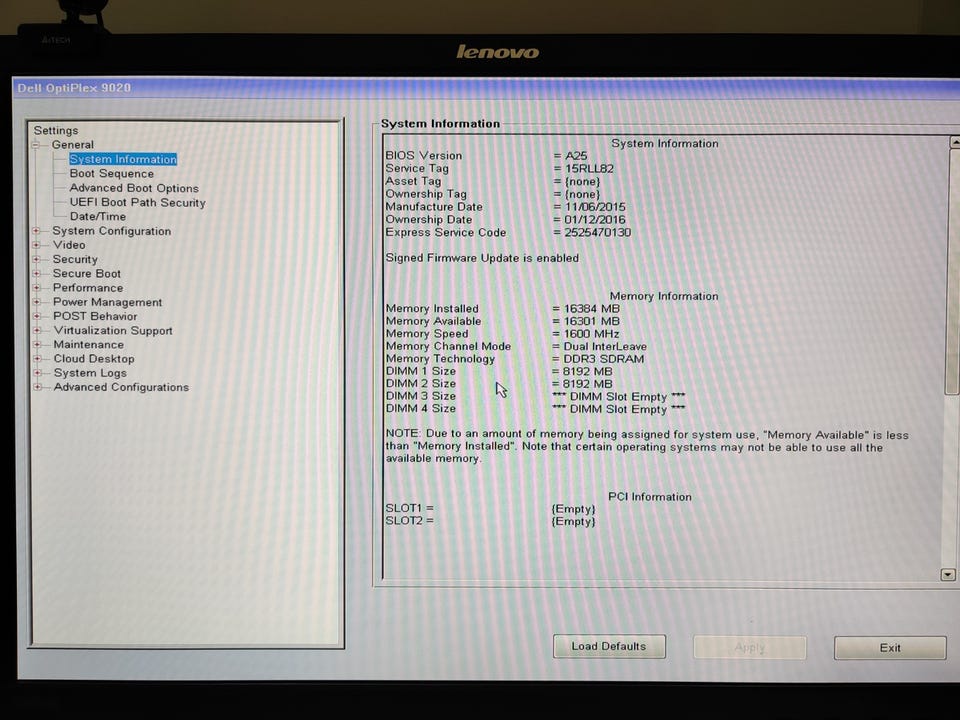This screenshot has width=960, height=720.
Task: Click the Load Defaults button
Action: click(609, 647)
